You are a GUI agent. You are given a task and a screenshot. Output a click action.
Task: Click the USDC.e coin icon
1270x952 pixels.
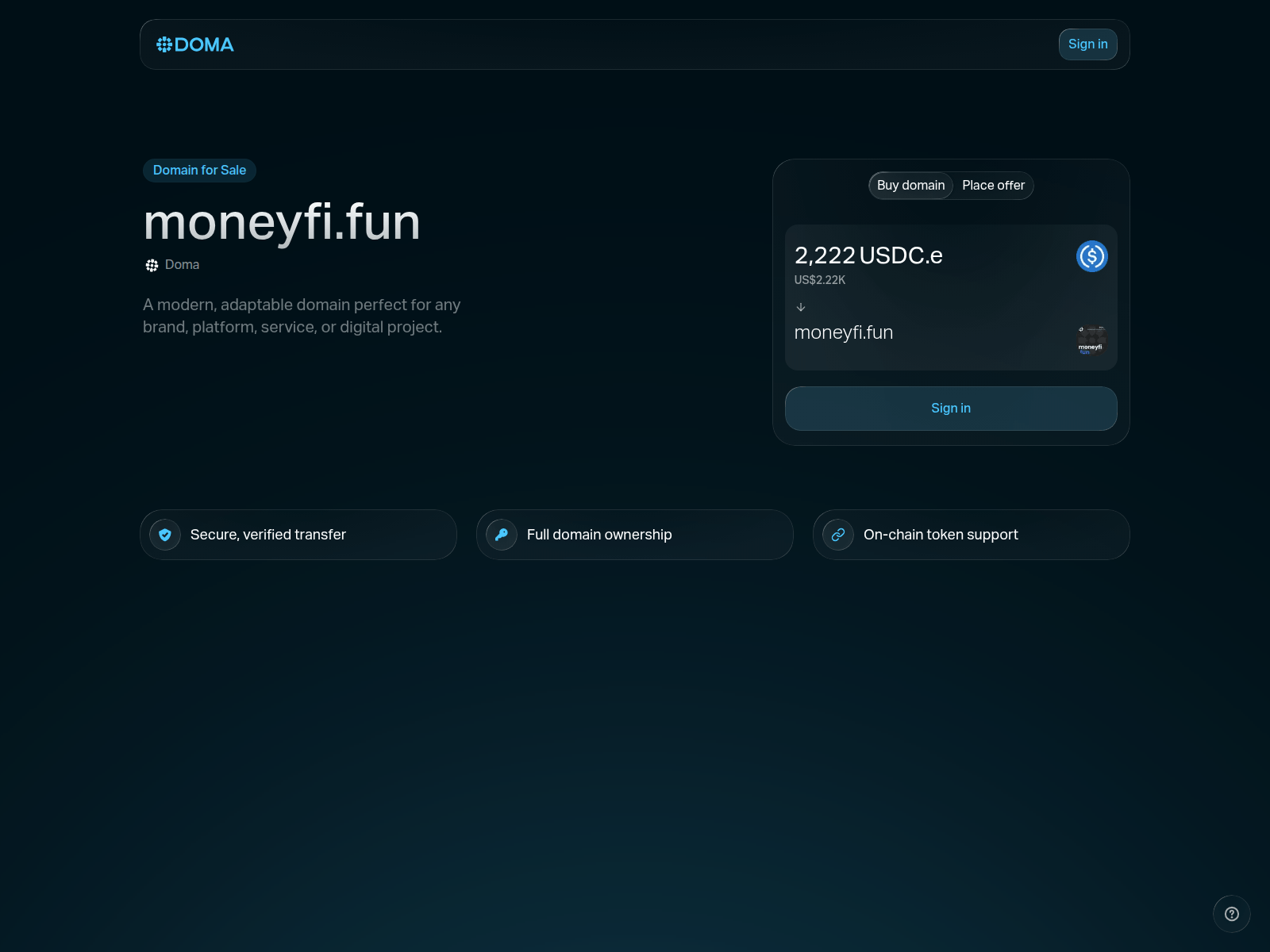(x=1091, y=256)
